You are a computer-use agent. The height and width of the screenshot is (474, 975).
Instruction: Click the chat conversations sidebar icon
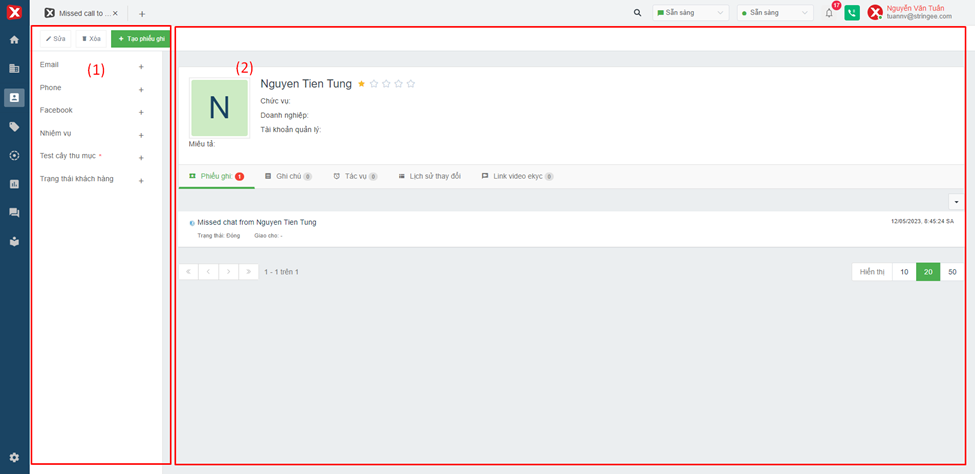pyautogui.click(x=14, y=213)
